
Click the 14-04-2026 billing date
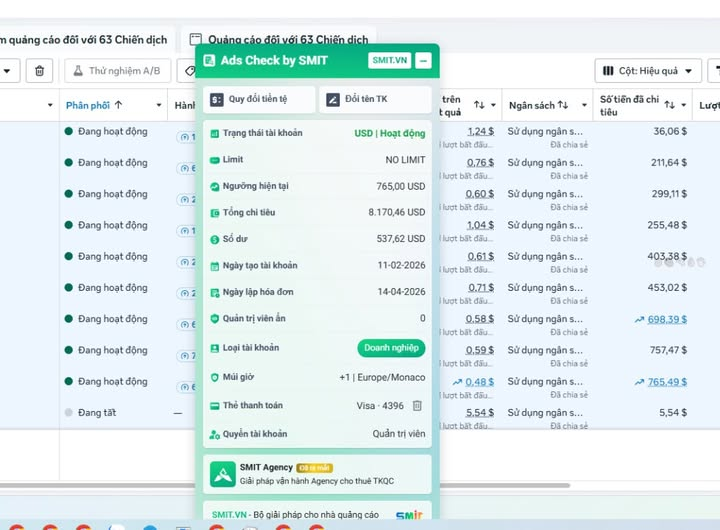click(401, 292)
